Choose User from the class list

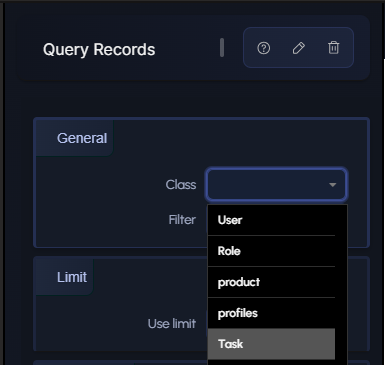tap(271, 220)
